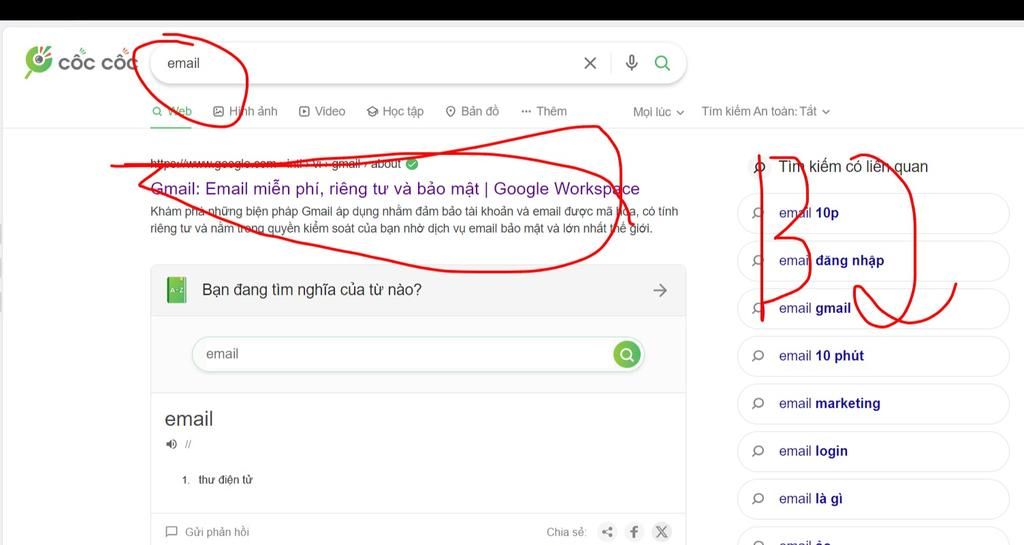
Task: Click the green magnifier search icon
Action: (x=662, y=63)
